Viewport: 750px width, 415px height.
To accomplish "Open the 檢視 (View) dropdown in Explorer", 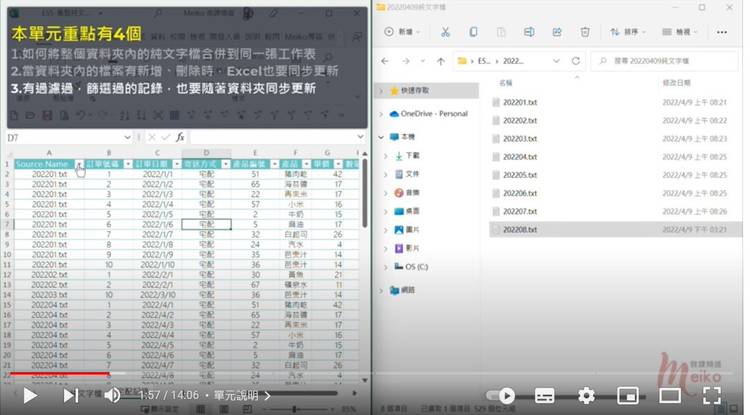I will 679,32.
